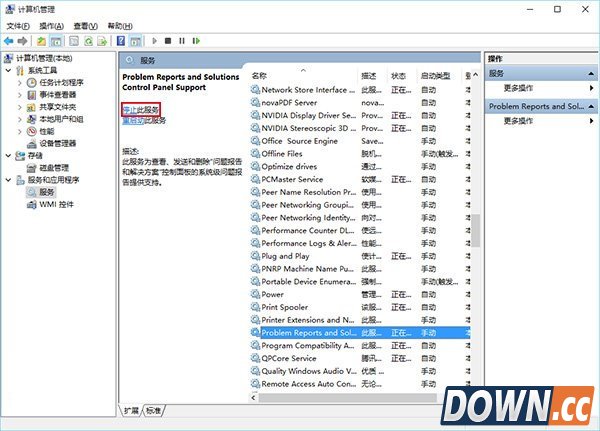Click the 重启动 this service link

pos(131,120)
